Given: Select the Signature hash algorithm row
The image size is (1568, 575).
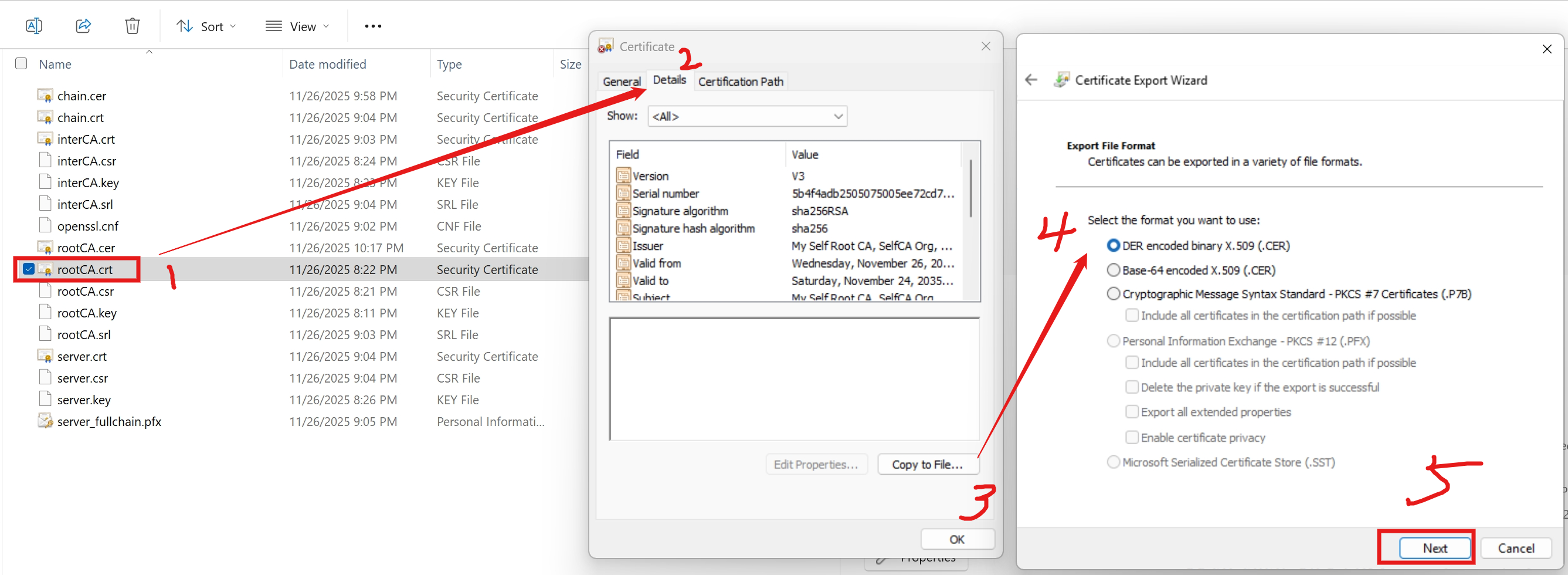Looking at the screenshot, I should (x=788, y=228).
